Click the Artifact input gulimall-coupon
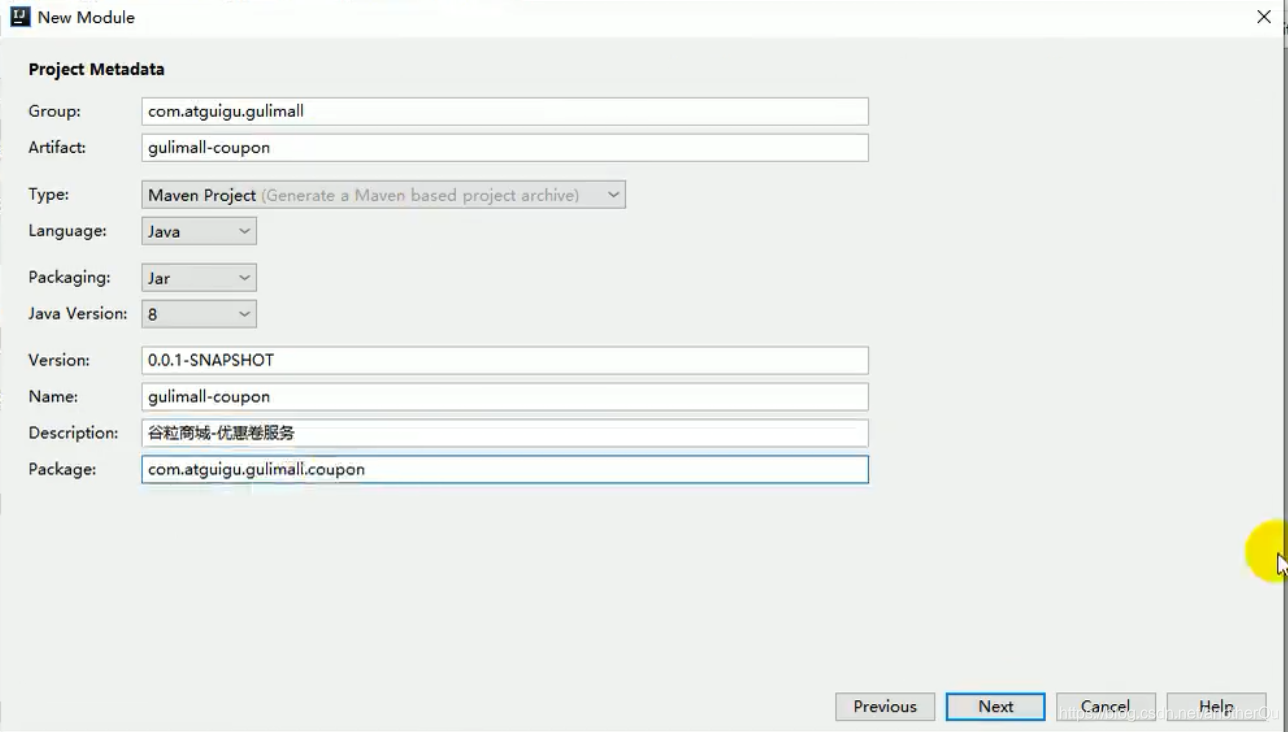Viewport: 1288px width, 732px height. click(x=505, y=148)
